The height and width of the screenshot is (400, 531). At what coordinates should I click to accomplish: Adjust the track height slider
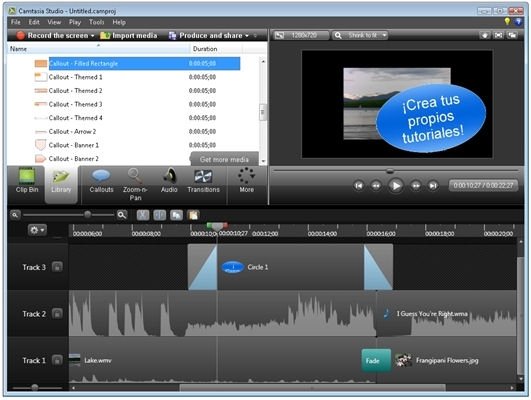[35, 387]
